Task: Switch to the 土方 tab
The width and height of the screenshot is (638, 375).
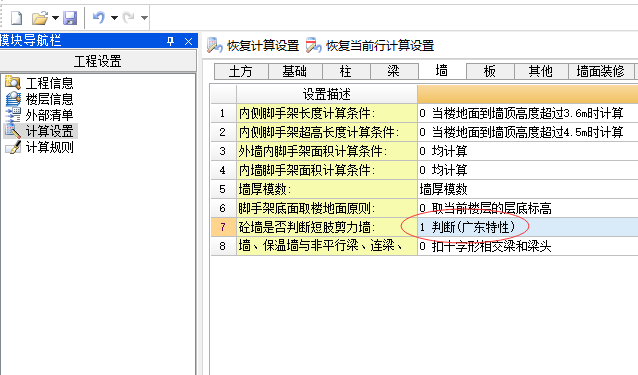Action: tap(241, 72)
